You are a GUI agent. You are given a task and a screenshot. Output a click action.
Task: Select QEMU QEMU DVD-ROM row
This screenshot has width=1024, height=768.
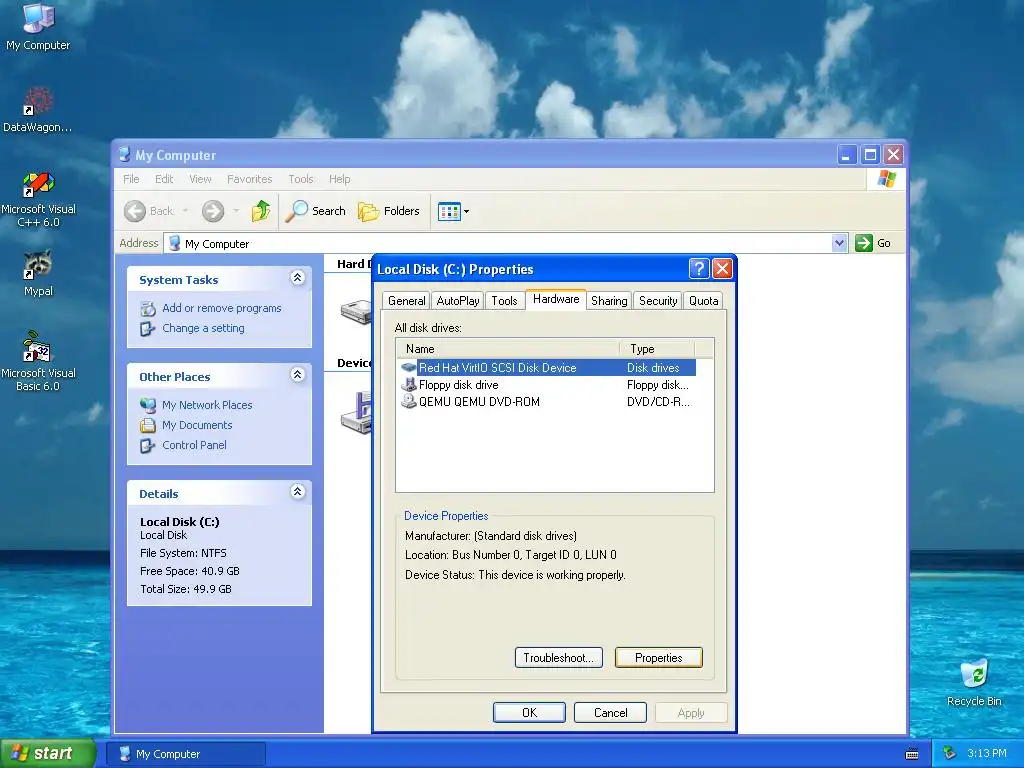[548, 402]
